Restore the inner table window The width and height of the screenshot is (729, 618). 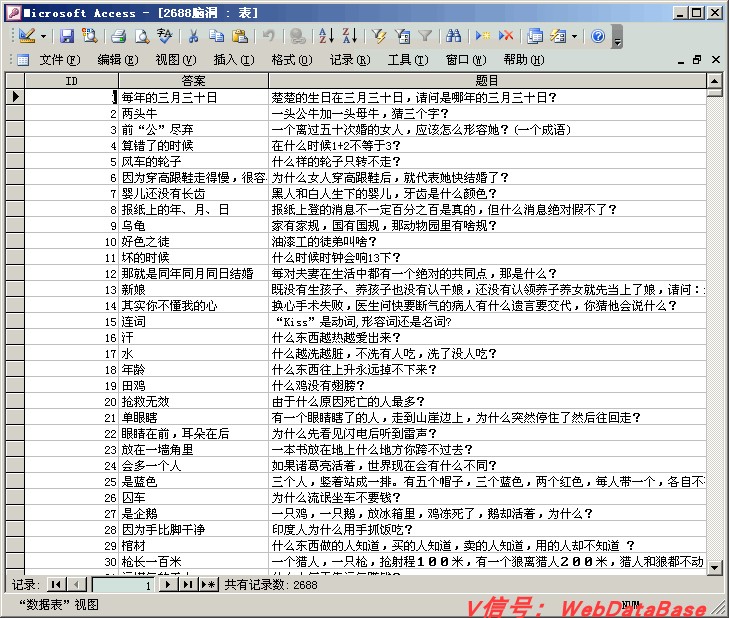click(697, 60)
